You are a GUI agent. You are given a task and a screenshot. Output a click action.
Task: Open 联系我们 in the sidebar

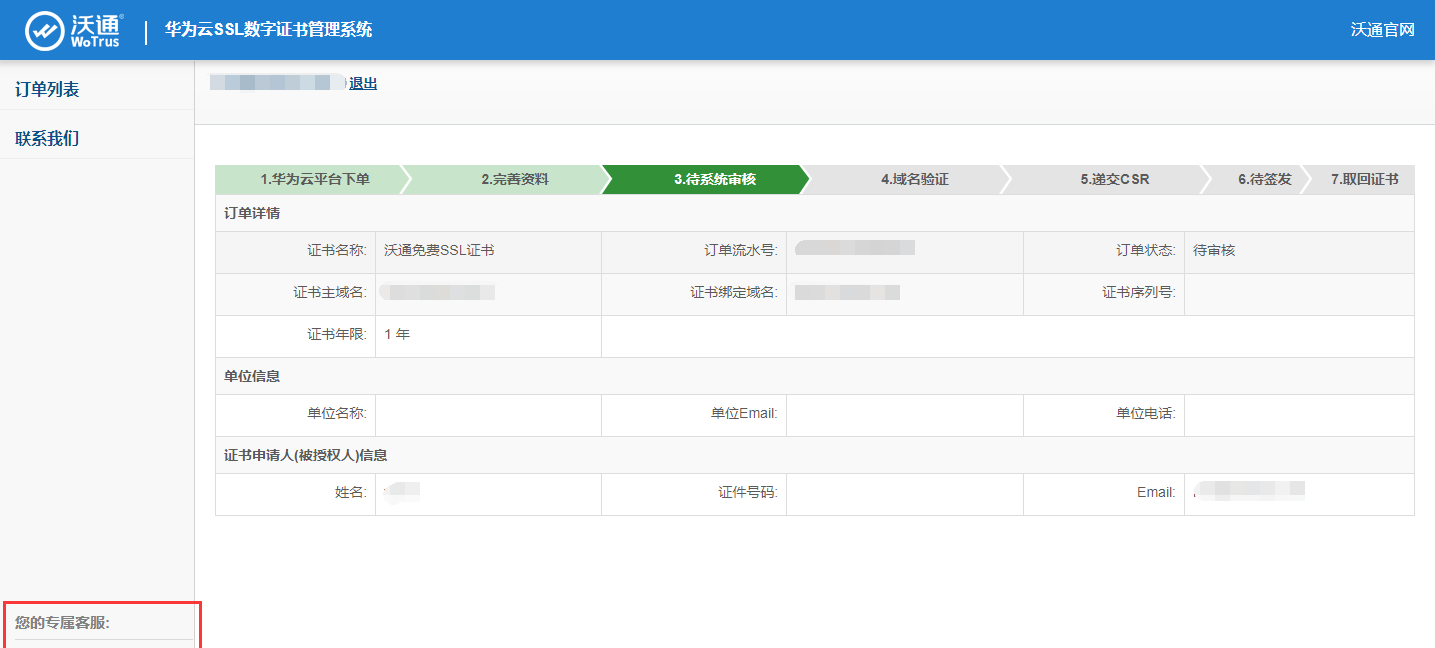pos(47,139)
